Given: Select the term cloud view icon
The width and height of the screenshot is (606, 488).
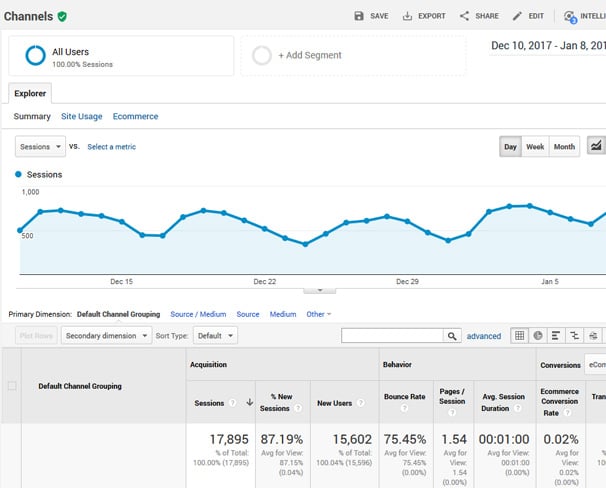Looking at the screenshot, I should click(x=593, y=335).
